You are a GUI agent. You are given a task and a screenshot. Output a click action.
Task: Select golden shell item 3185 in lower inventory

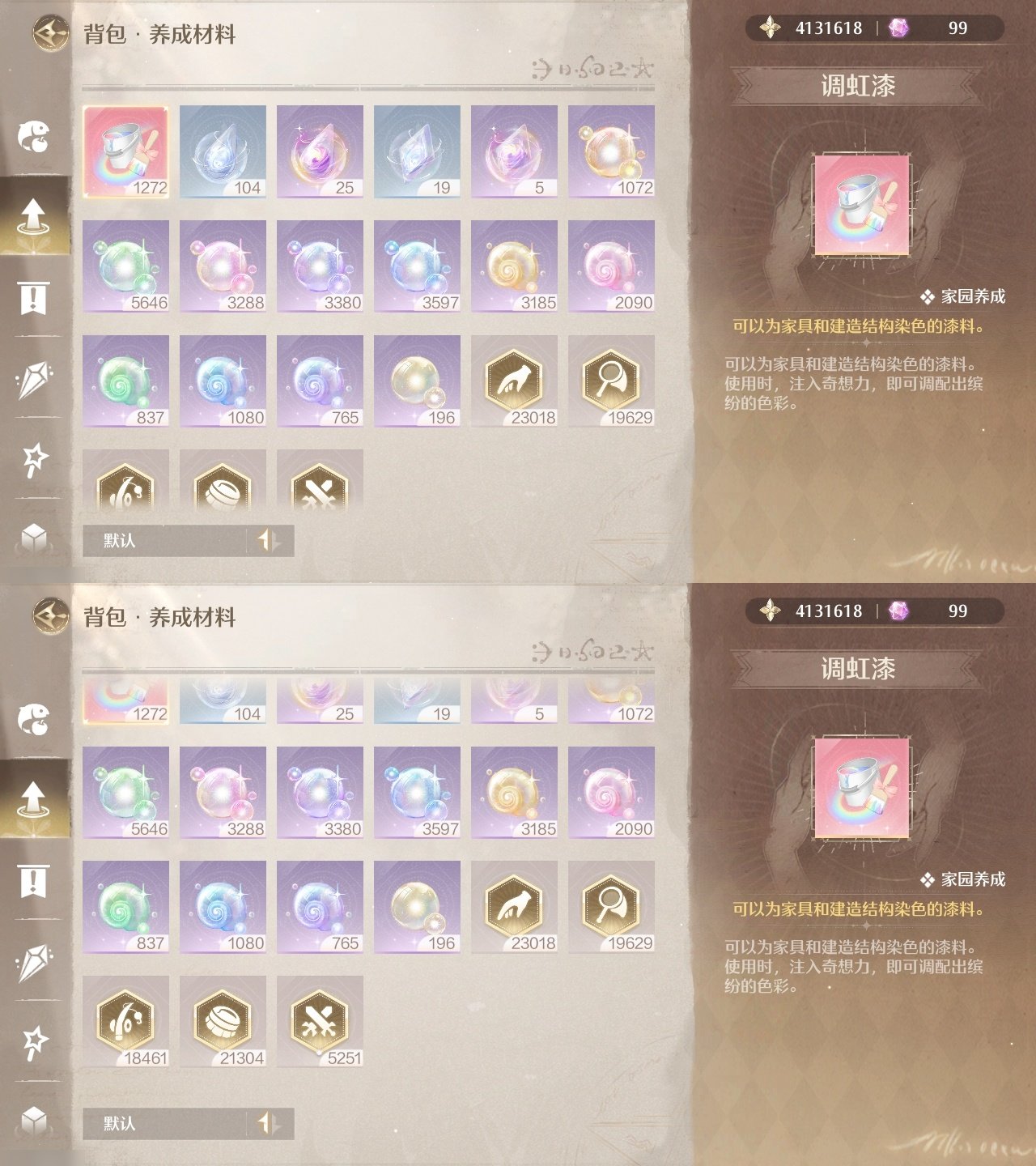[514, 793]
